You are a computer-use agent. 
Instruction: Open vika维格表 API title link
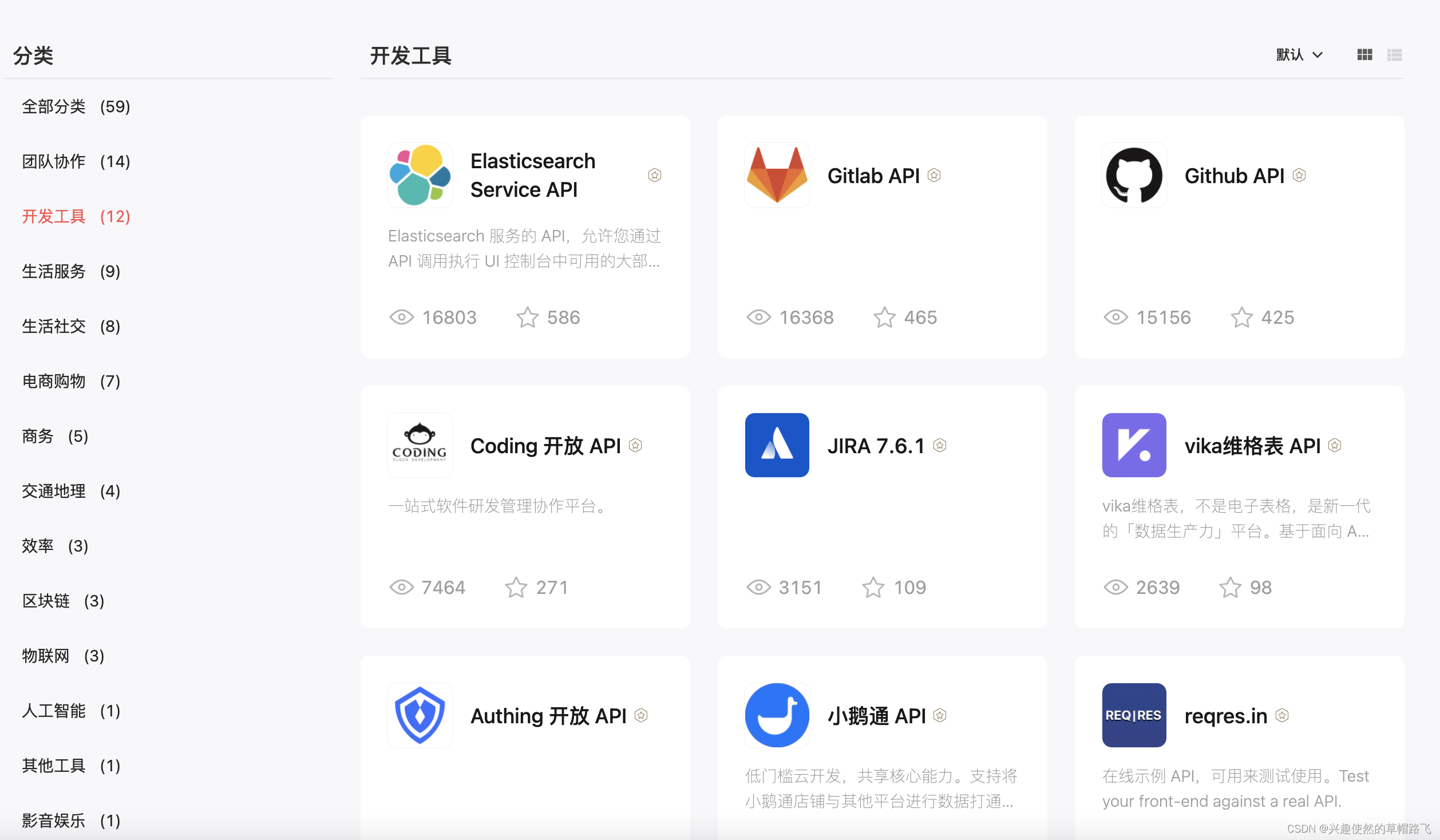1253,446
